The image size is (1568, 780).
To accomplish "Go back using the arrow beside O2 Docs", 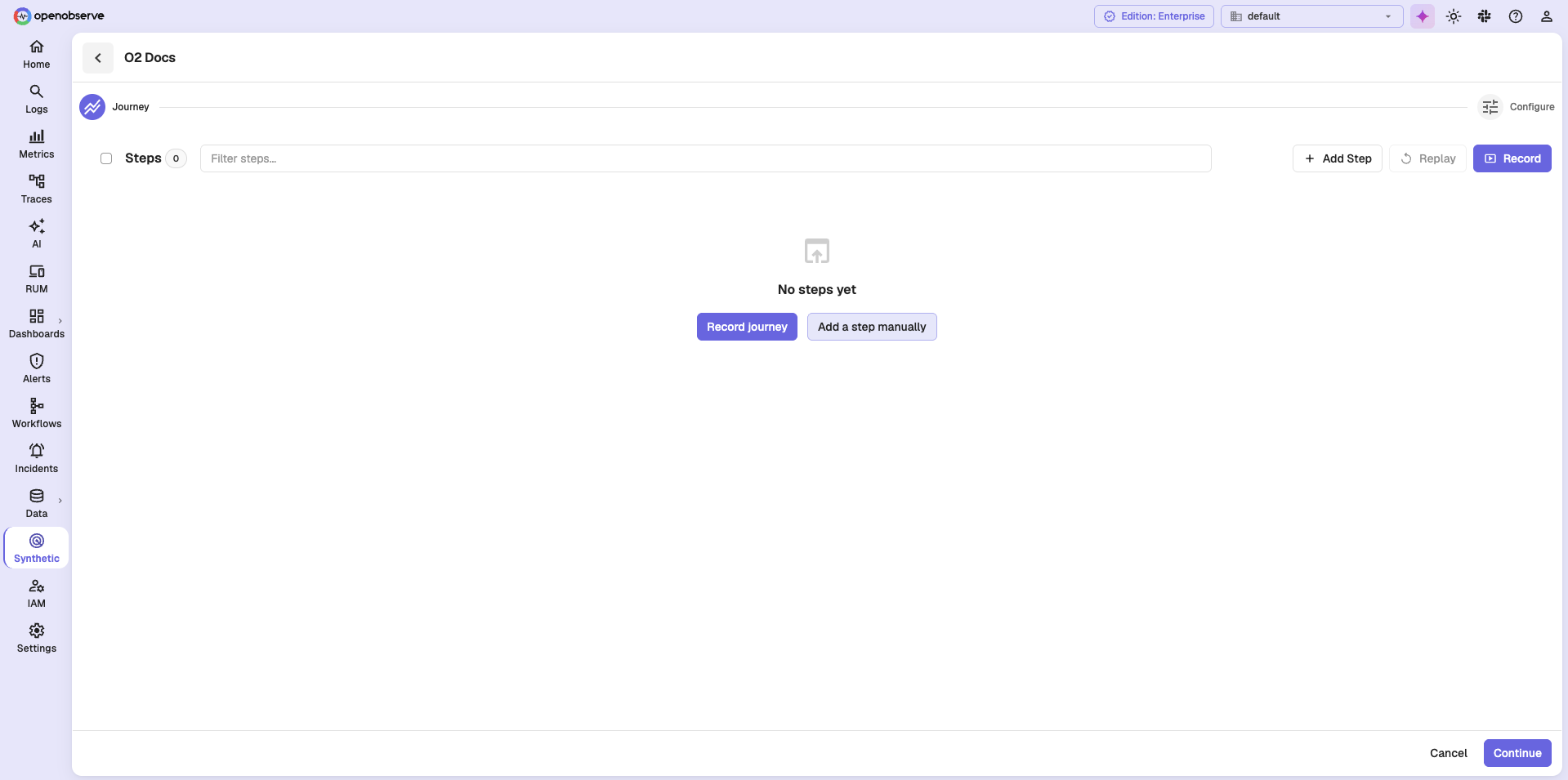I will pos(98,58).
